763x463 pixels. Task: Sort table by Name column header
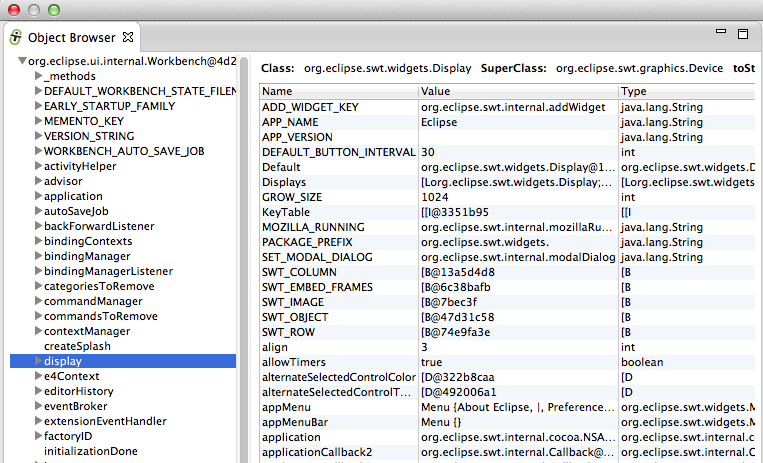point(338,91)
